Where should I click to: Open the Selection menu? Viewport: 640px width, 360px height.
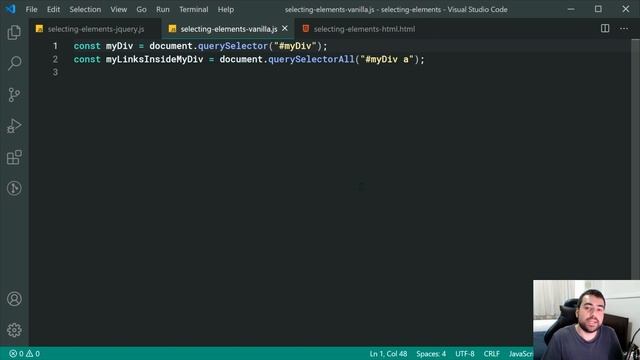(85, 9)
